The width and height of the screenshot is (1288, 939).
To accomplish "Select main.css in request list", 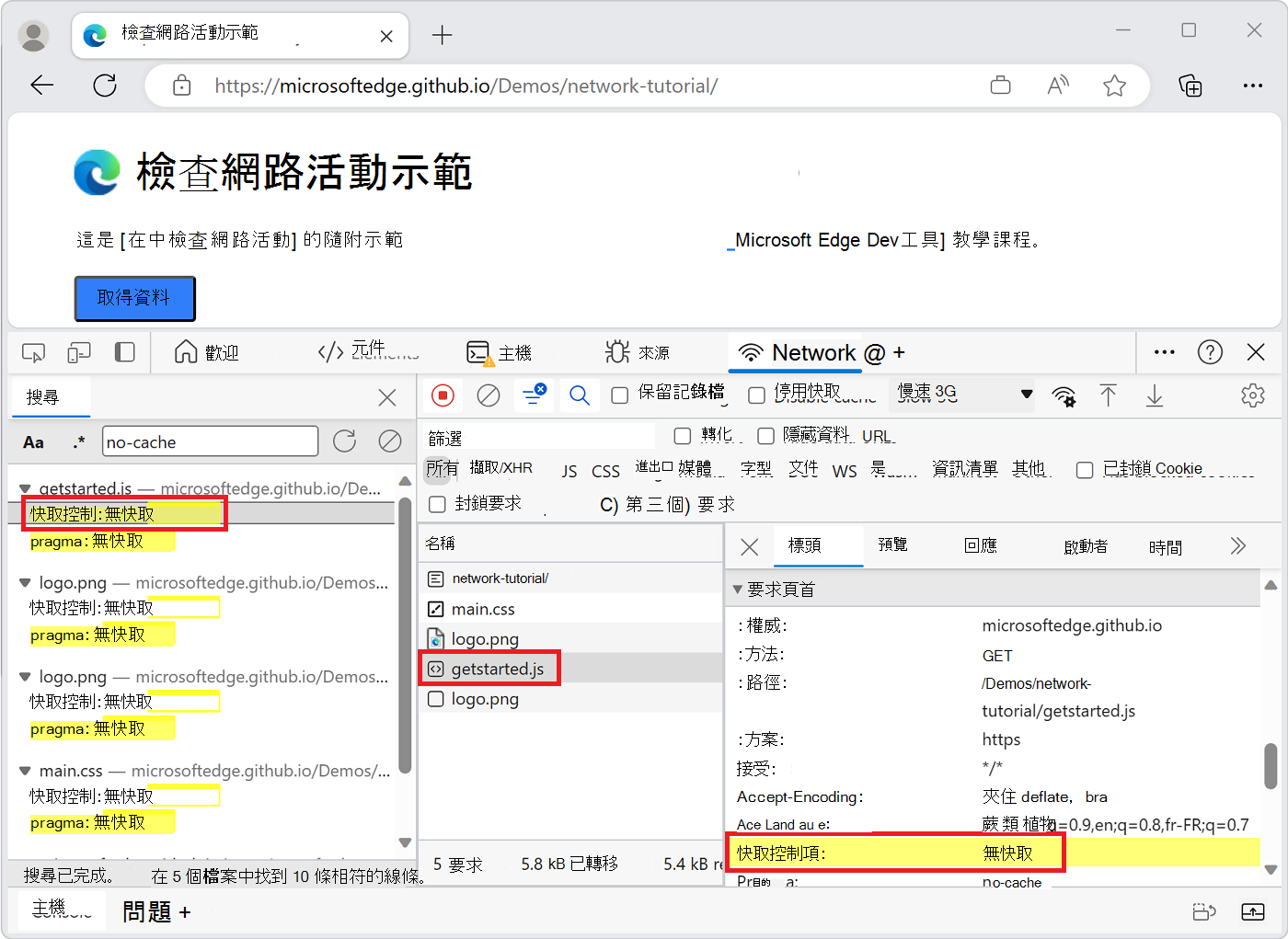I will pos(571,609).
